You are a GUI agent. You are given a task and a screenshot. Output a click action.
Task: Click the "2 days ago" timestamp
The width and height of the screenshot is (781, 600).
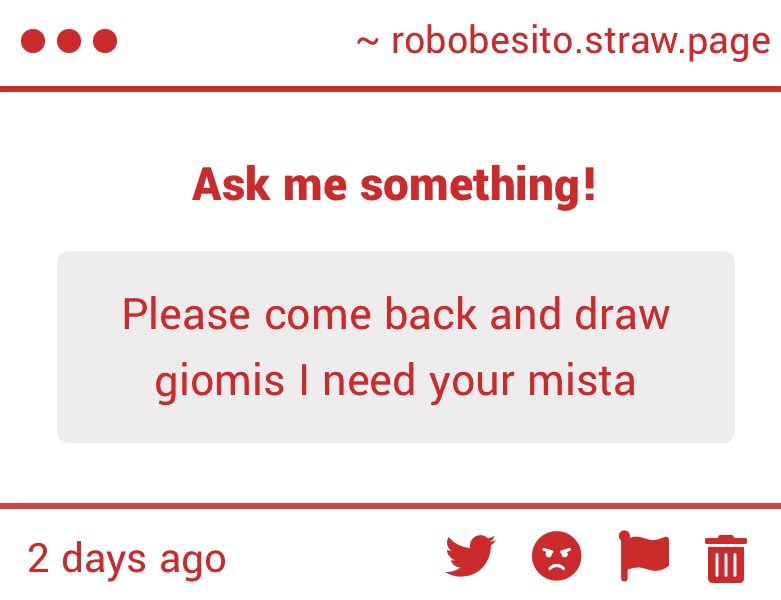coord(126,558)
